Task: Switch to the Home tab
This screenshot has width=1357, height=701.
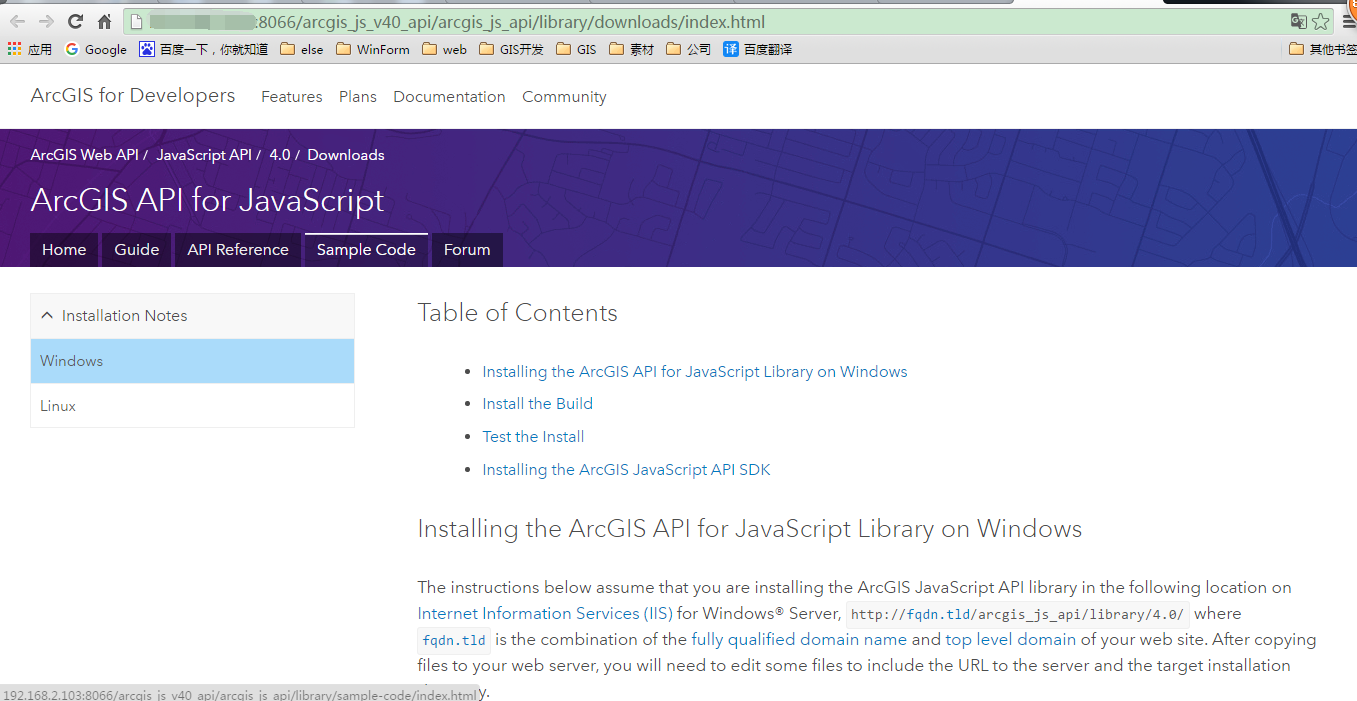Action: pos(64,250)
